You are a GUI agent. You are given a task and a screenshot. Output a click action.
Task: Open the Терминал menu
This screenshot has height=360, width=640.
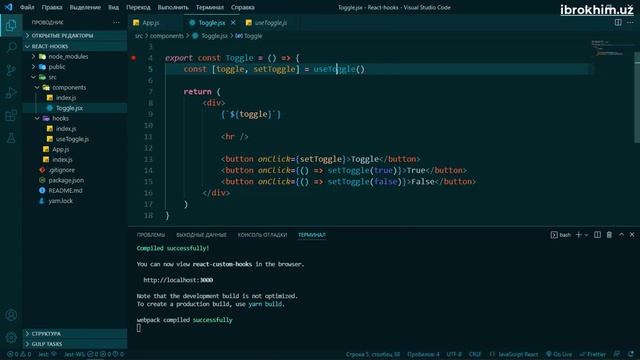[x=209, y=7]
